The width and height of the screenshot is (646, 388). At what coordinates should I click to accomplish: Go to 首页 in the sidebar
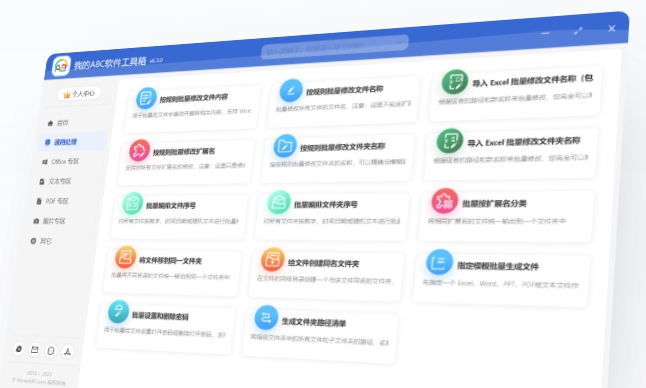pos(58,123)
